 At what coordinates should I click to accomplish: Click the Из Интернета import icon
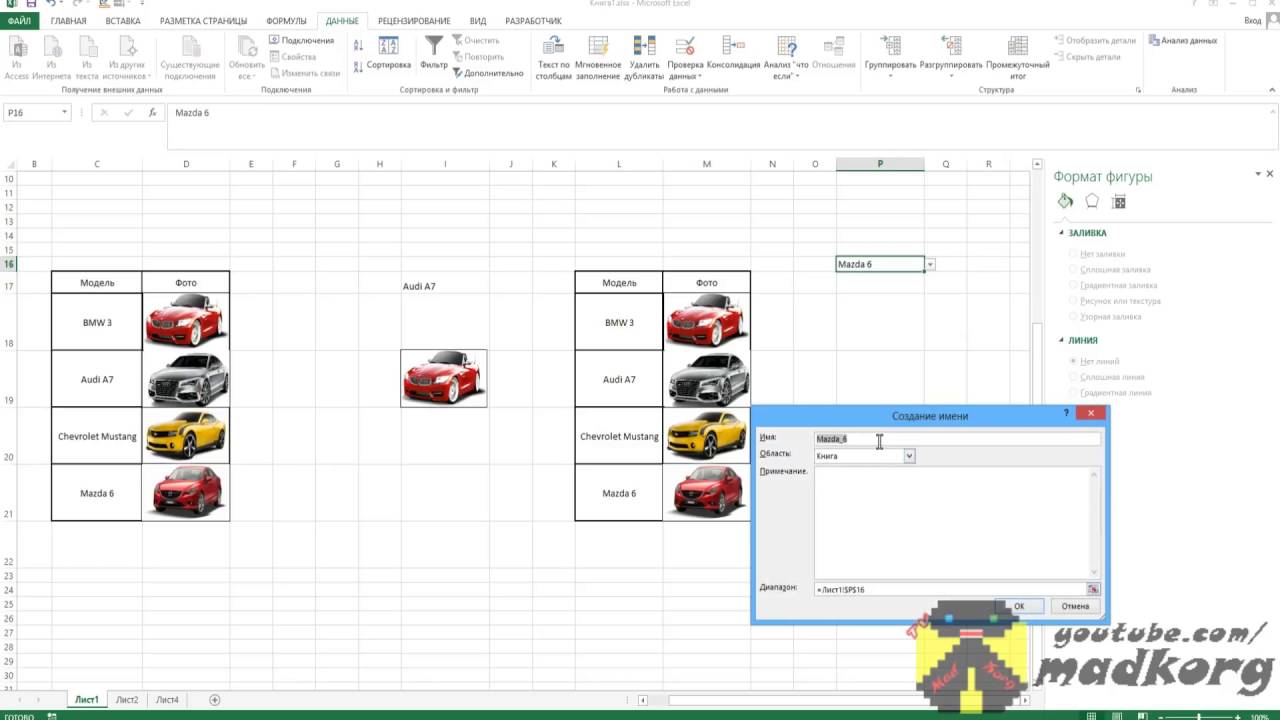pyautogui.click(x=51, y=58)
